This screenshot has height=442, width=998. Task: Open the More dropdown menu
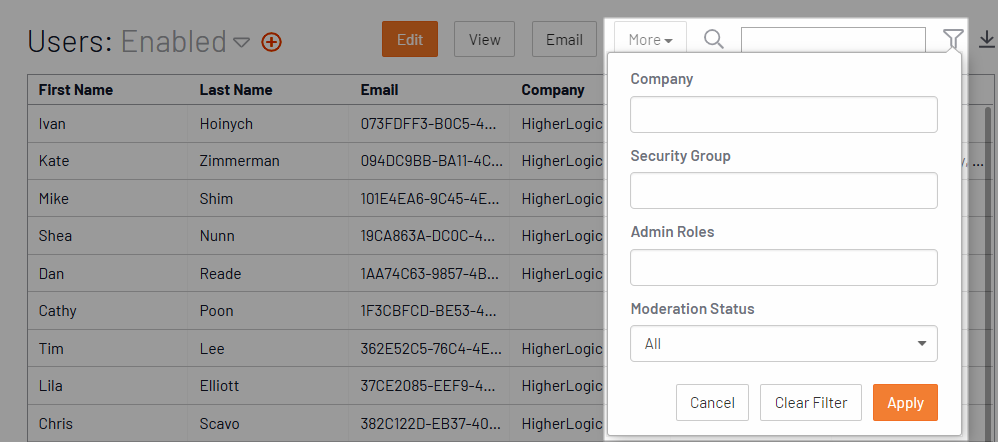650,39
